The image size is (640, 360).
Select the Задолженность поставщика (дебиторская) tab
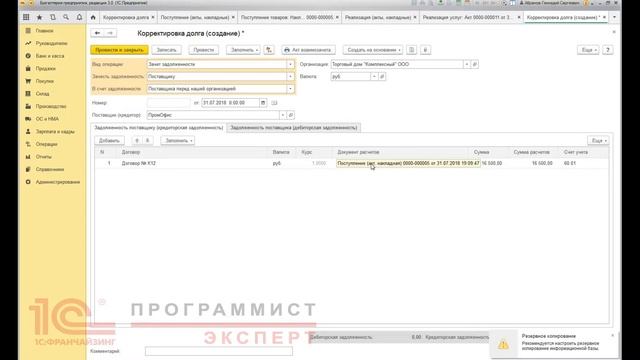click(293, 128)
